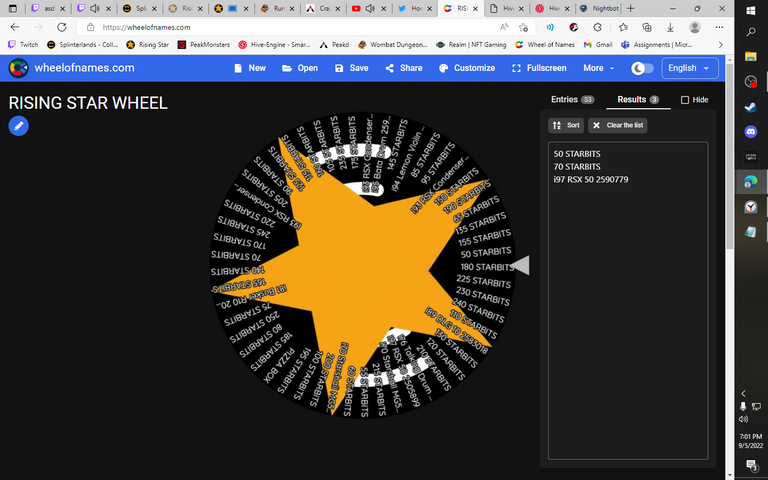Open the notification center icon
The image size is (768, 480).
(x=751, y=464)
